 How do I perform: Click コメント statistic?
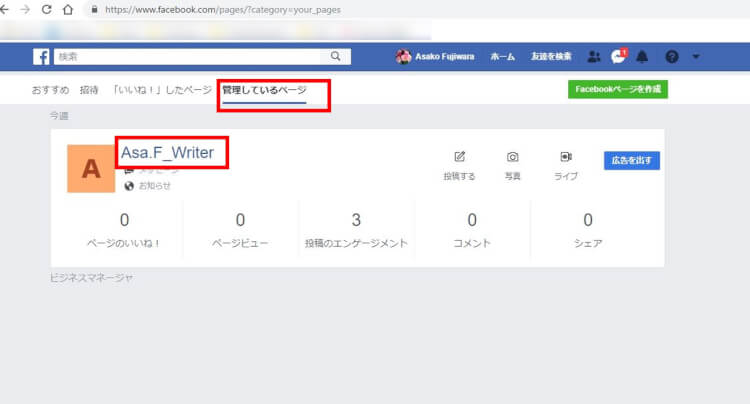[472, 230]
